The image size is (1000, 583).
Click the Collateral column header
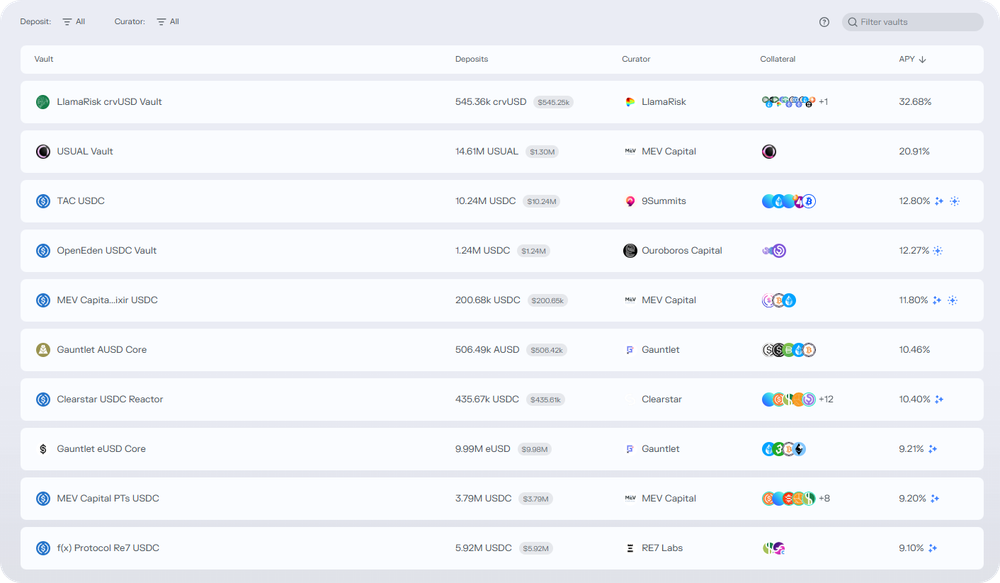click(777, 59)
